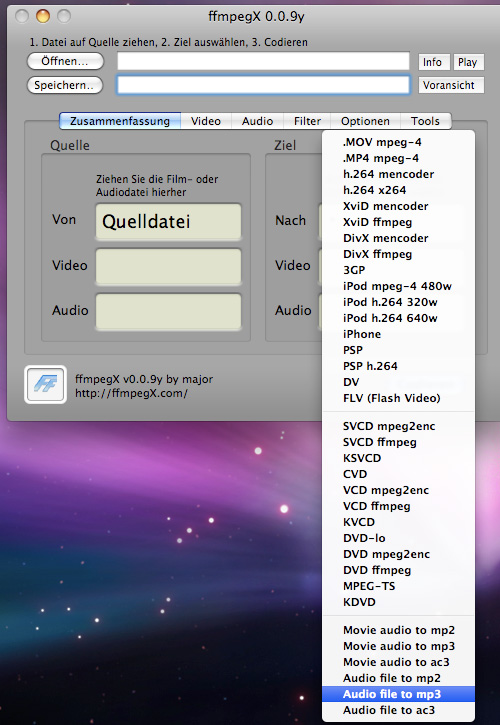
Task: Pick VCD mpeg2enc preset
Action: click(x=398, y=490)
